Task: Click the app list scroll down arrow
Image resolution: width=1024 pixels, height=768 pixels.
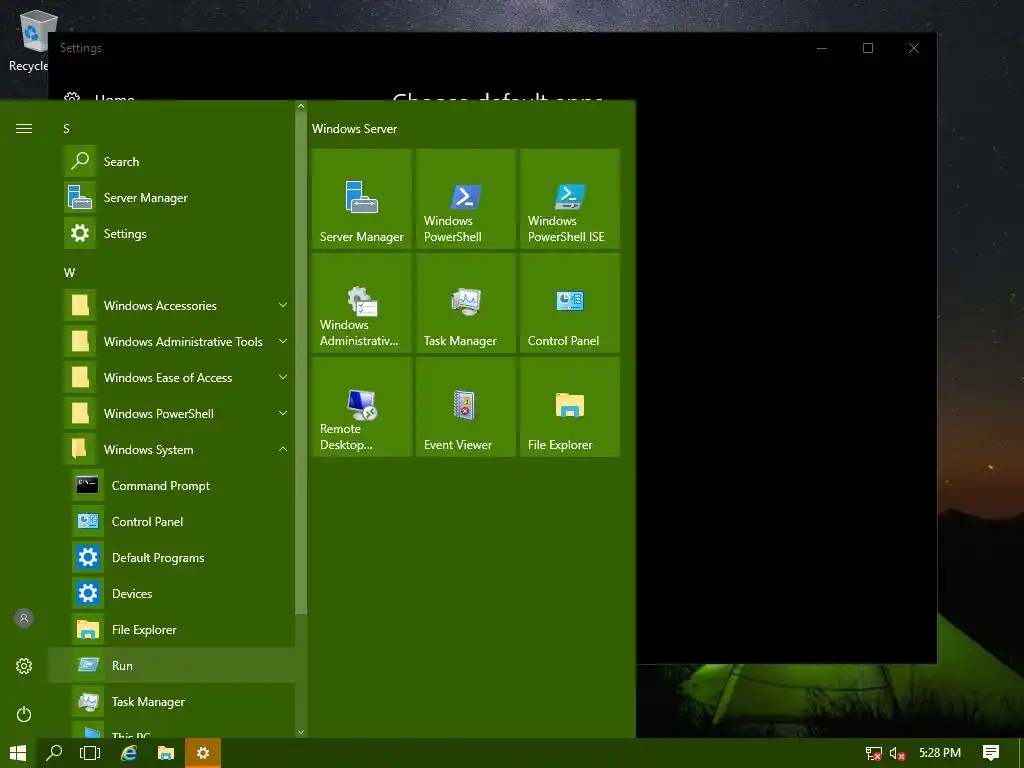Action: point(301,731)
